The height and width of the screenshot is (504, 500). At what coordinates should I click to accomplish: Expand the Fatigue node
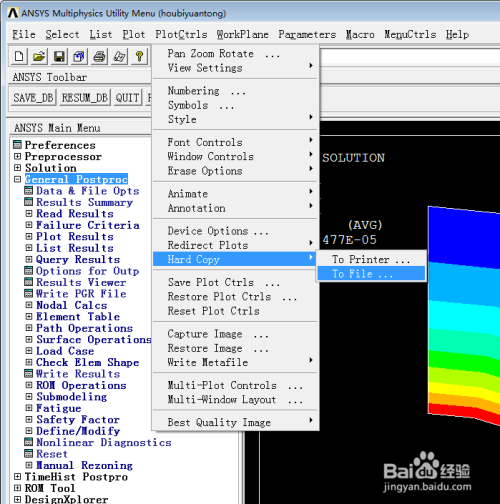(29, 408)
